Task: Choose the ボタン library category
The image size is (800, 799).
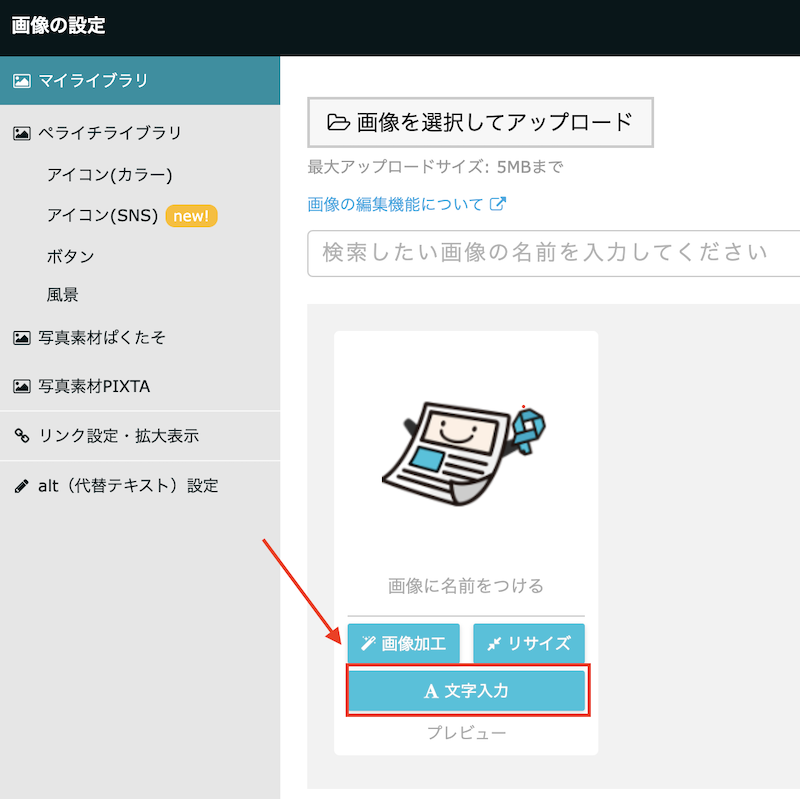Action: 71,256
